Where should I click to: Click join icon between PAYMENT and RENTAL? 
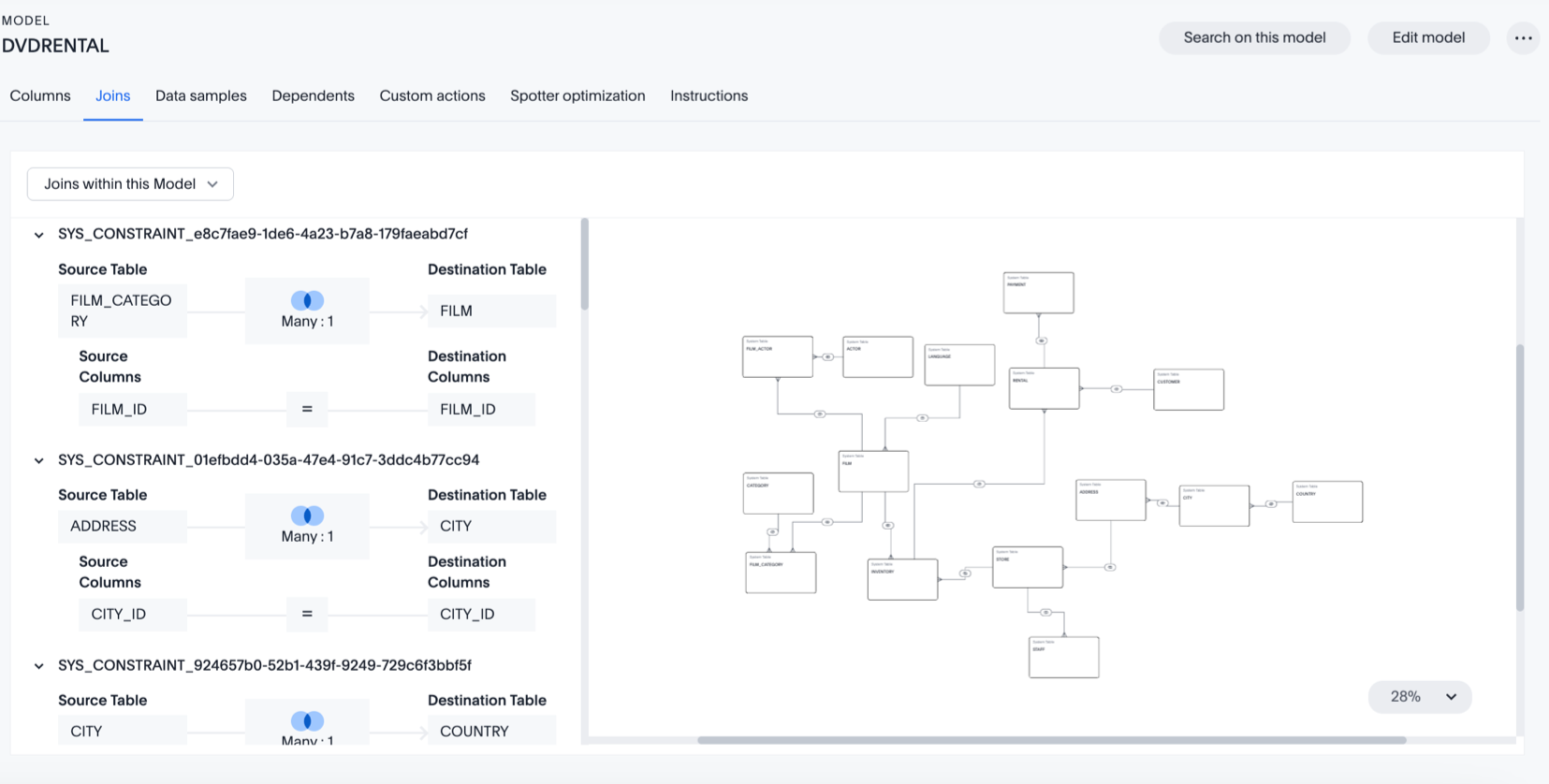click(1041, 341)
